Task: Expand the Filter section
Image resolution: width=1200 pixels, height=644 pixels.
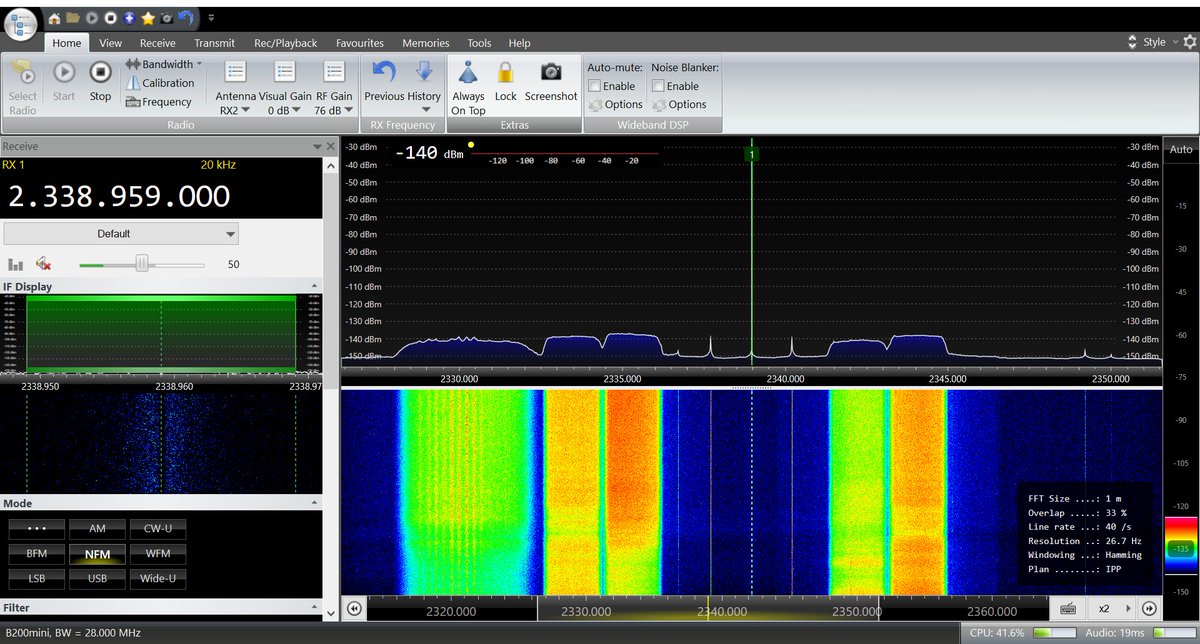Action: click(x=315, y=608)
